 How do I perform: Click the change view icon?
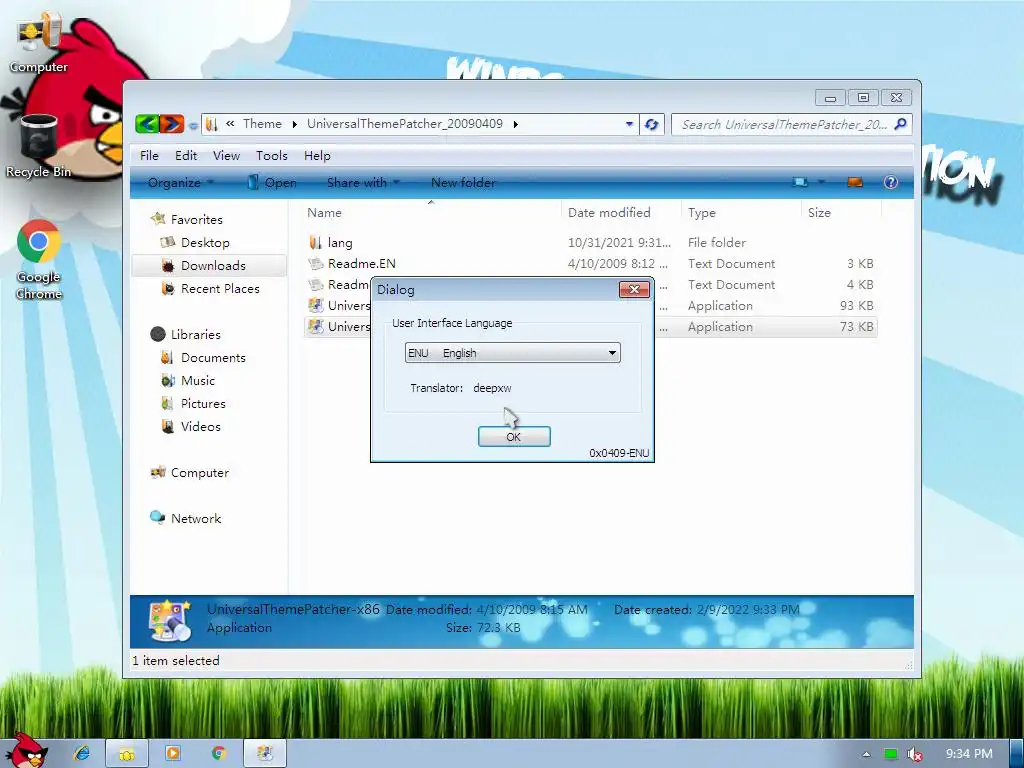pos(799,182)
